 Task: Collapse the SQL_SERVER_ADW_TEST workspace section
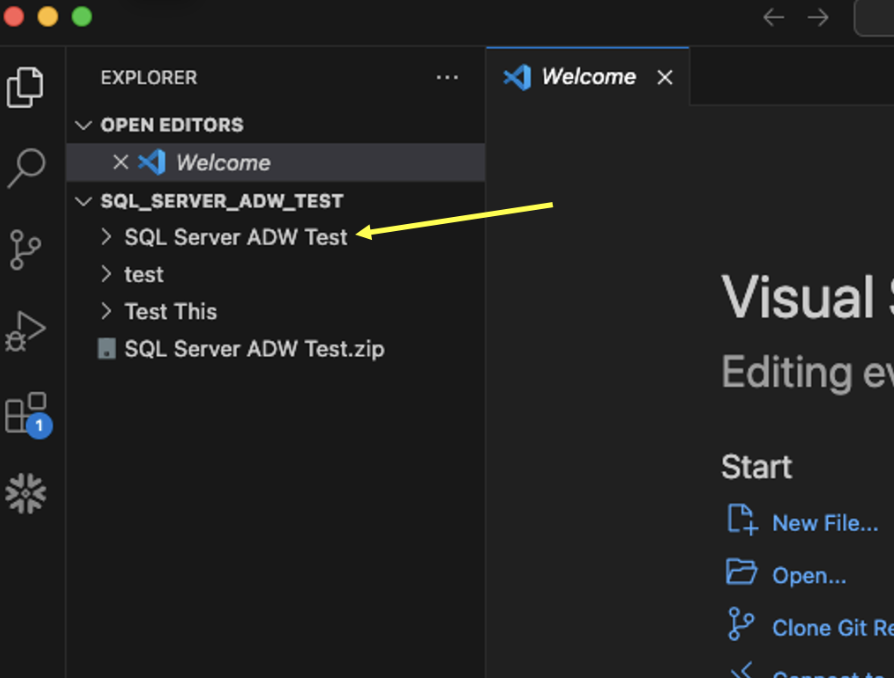(x=84, y=200)
